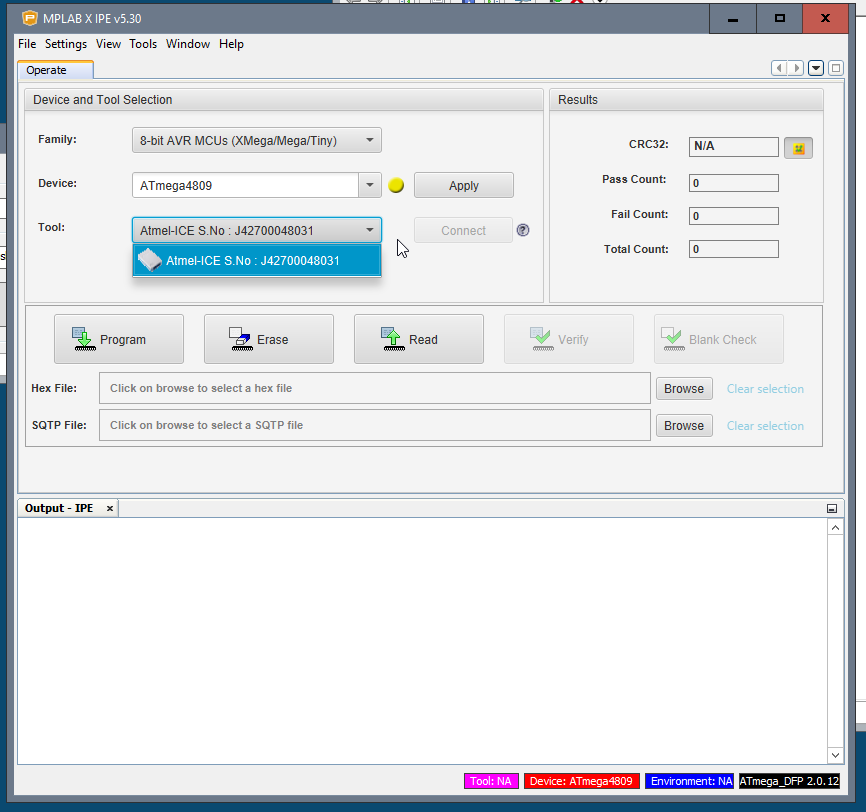Click the Erase button
This screenshot has height=812, width=866.
(269, 339)
